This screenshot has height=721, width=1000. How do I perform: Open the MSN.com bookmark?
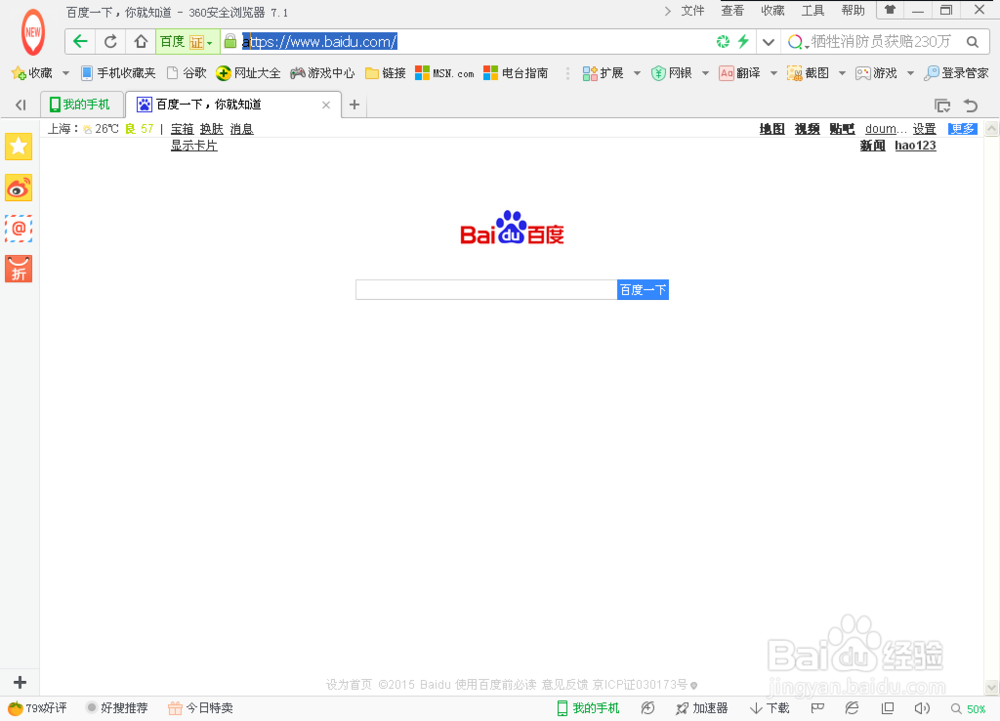pyautogui.click(x=445, y=73)
